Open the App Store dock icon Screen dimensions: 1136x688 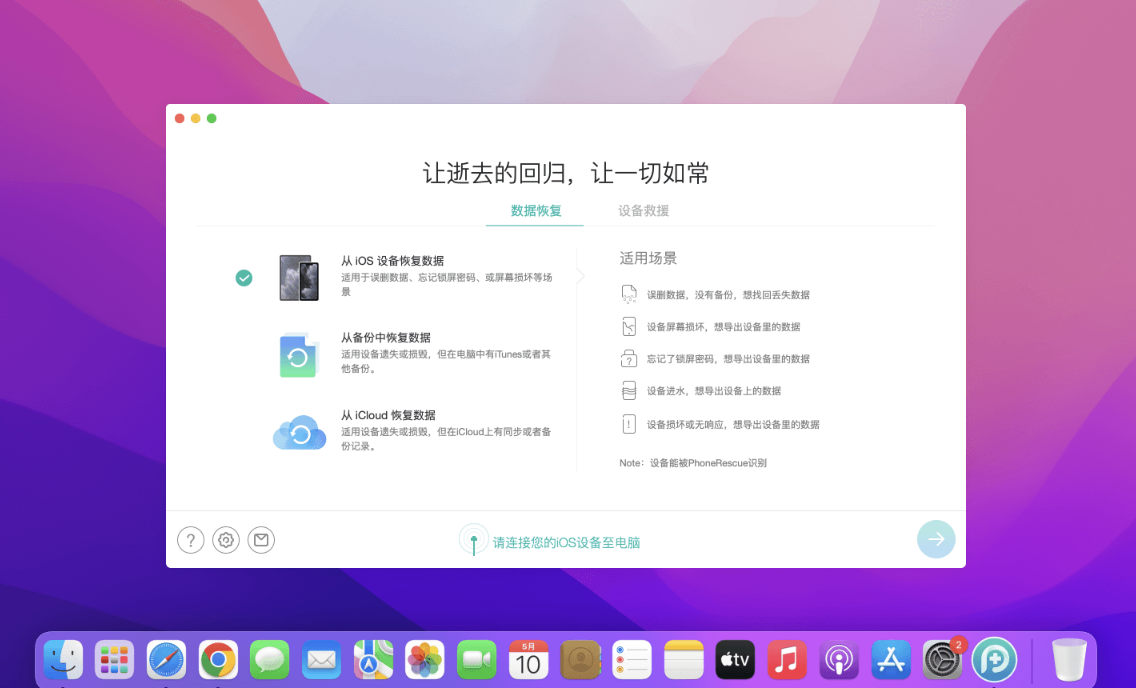[x=890, y=660]
